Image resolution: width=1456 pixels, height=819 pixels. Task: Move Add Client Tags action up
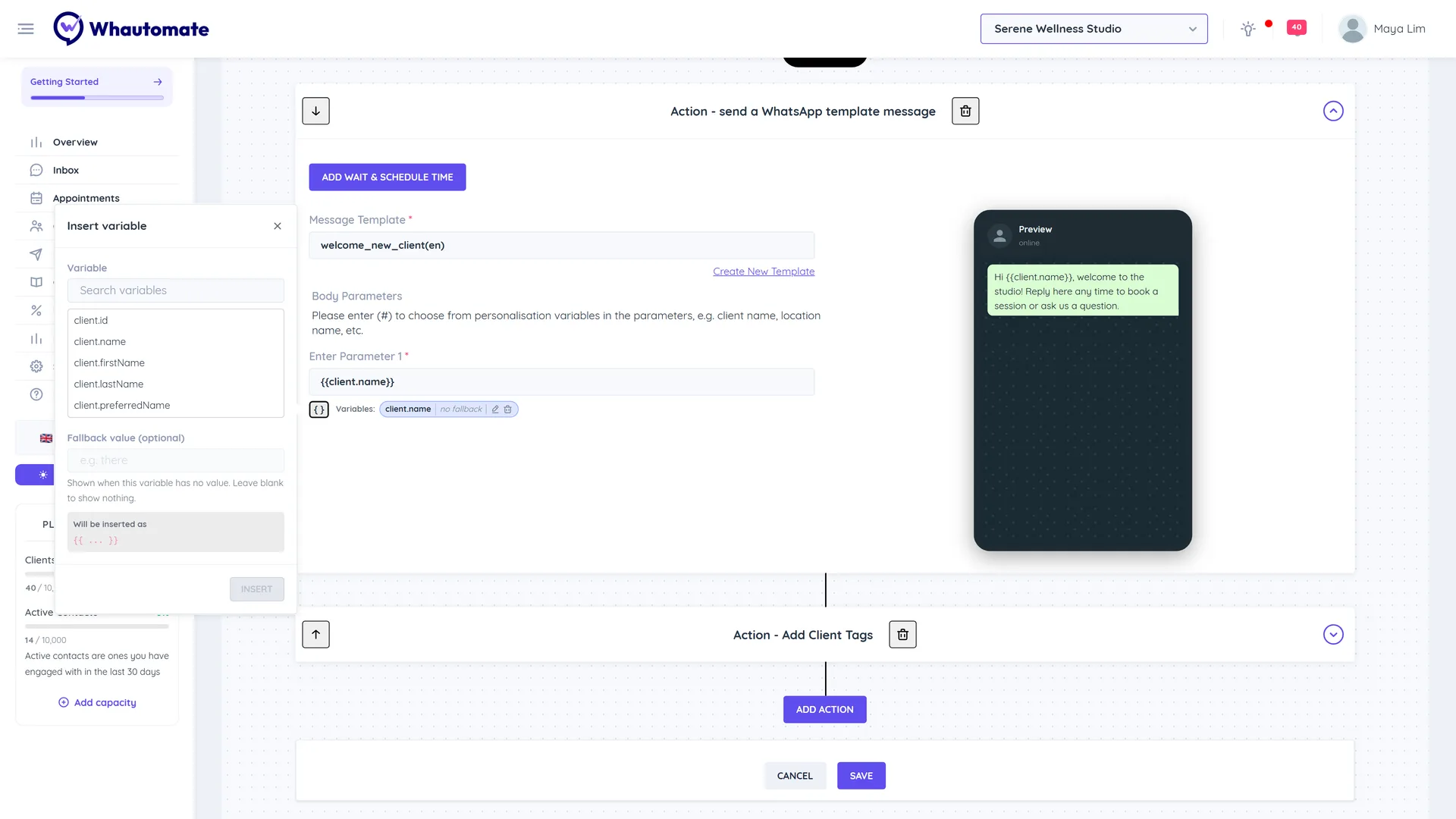coord(315,635)
